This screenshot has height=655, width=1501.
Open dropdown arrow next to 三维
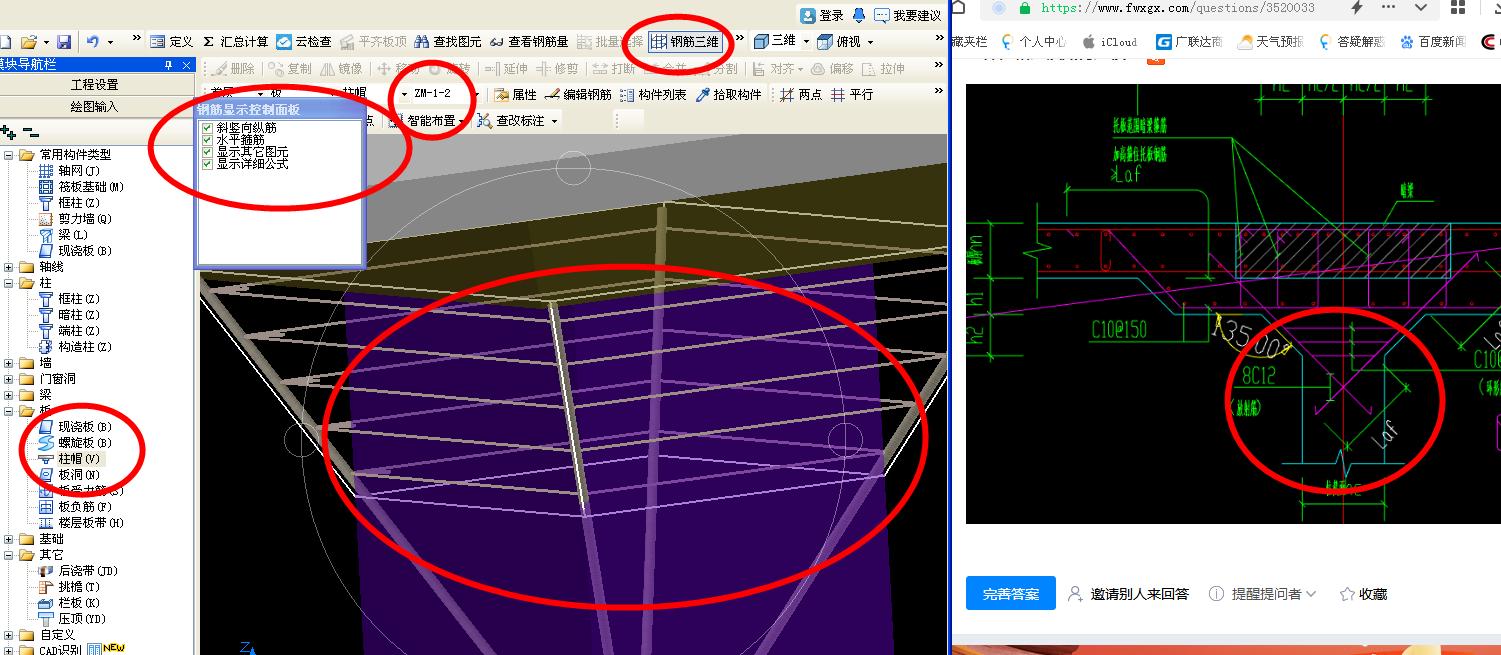[806, 42]
